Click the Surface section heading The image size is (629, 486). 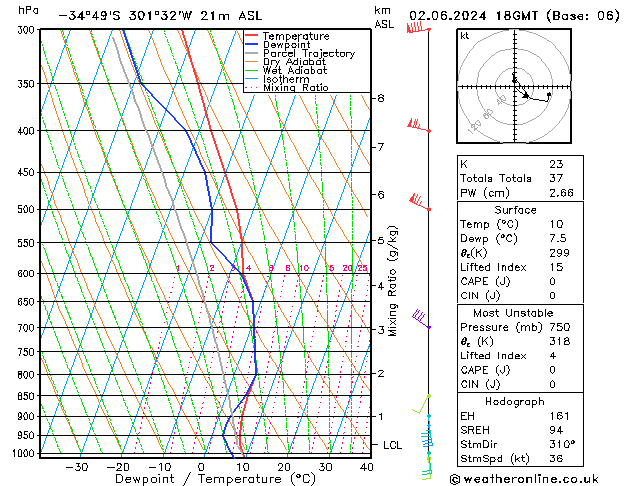point(515,210)
